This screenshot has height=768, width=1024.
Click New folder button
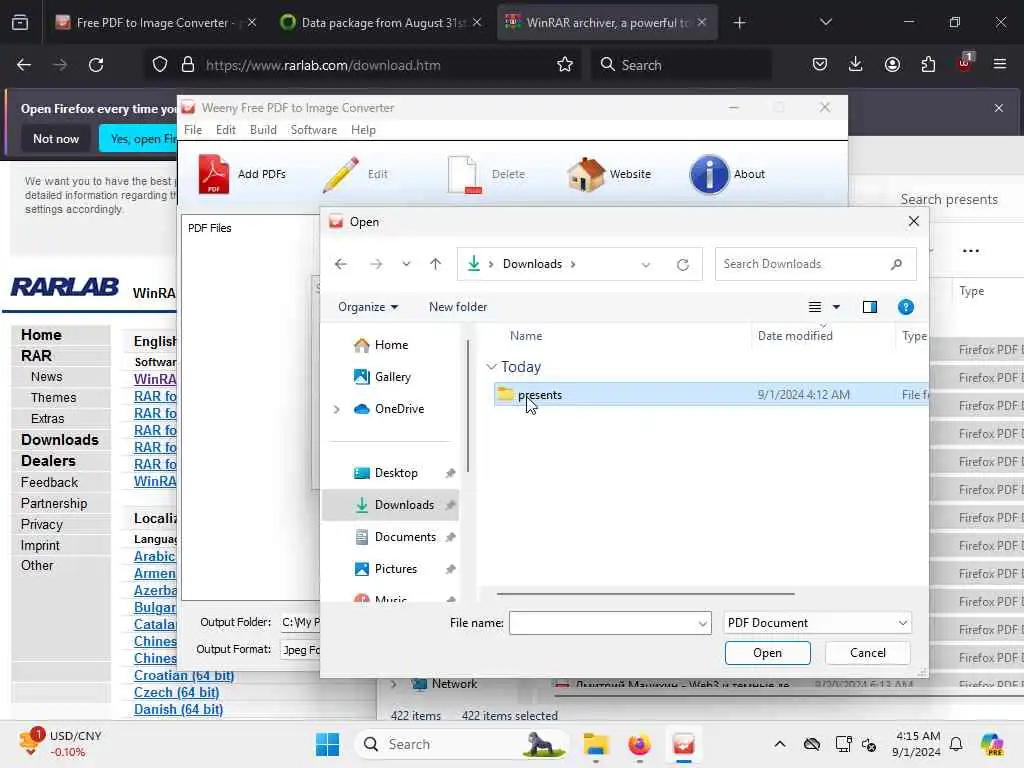[458, 307]
